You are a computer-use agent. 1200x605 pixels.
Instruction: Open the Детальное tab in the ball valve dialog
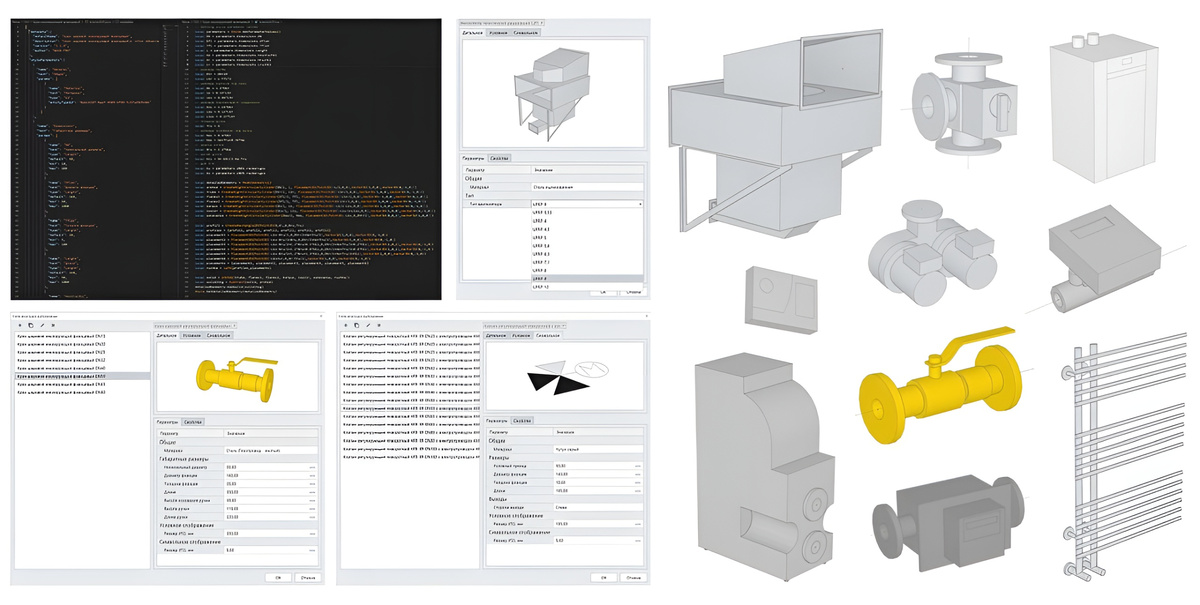pyautogui.click(x=167, y=335)
